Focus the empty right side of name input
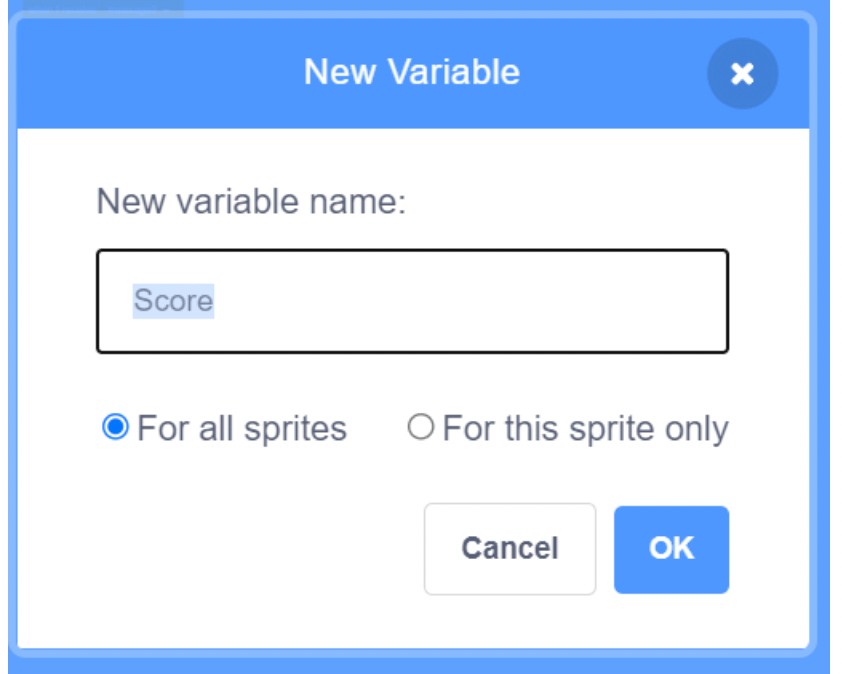842x674 pixels. [600, 301]
